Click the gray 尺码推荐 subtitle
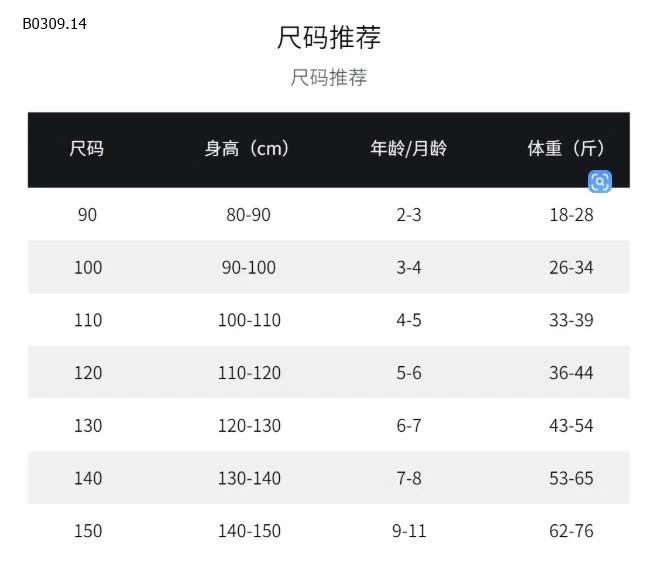 [329, 77]
